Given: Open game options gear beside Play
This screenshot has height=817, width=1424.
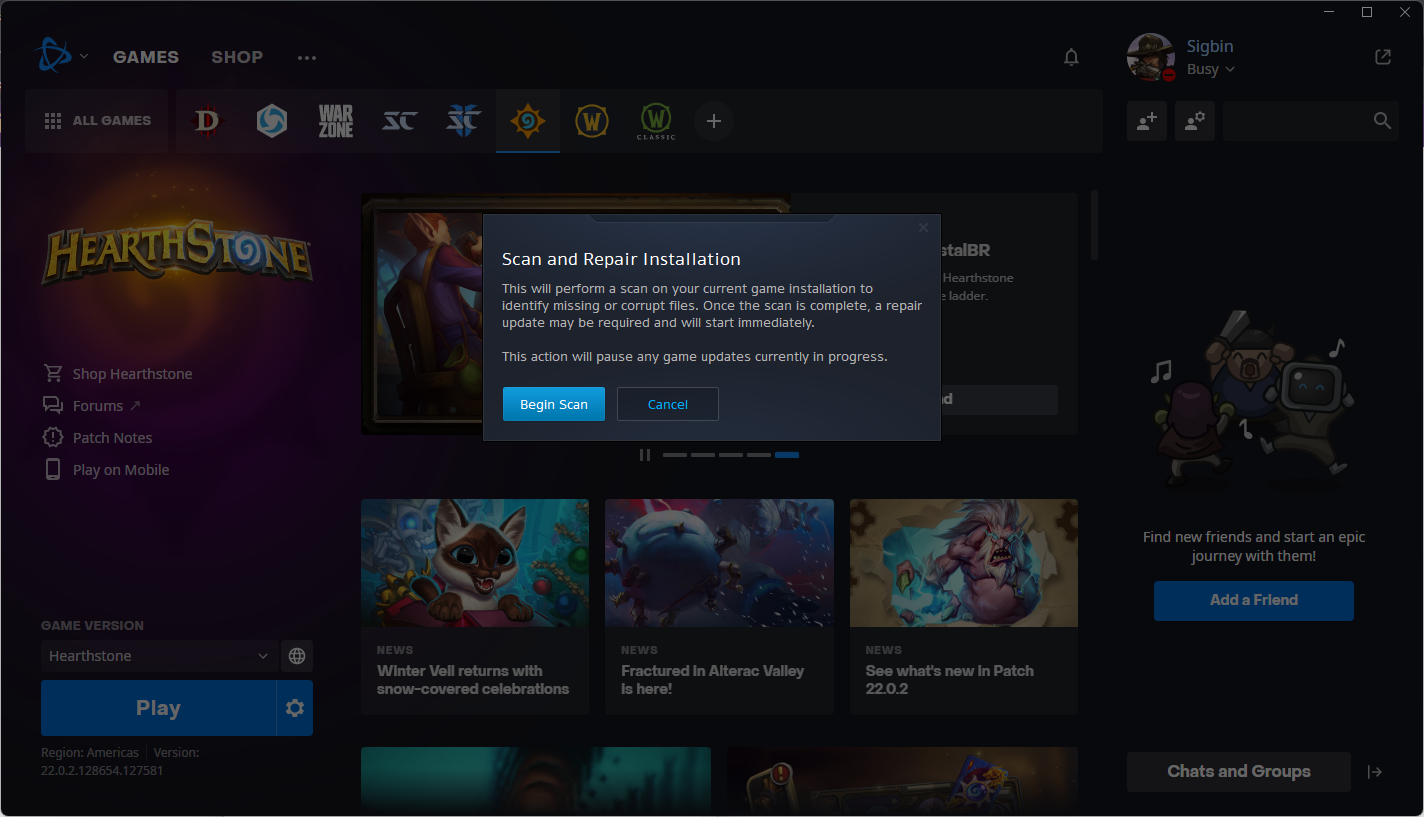Looking at the screenshot, I should point(295,708).
